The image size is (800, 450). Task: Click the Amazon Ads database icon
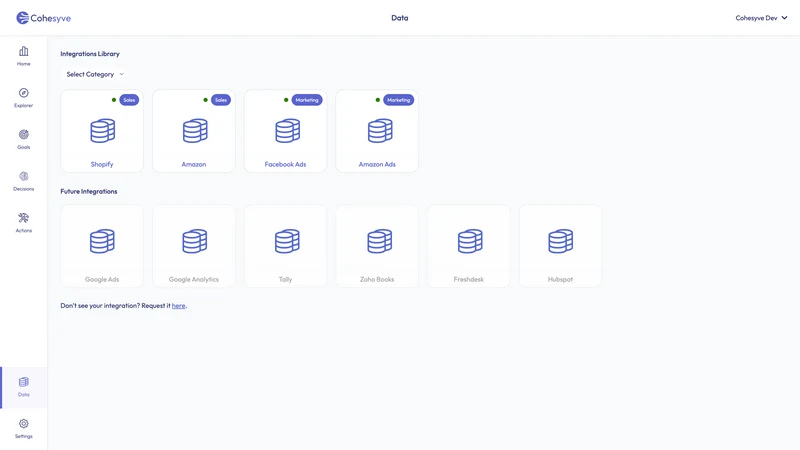pos(380,131)
